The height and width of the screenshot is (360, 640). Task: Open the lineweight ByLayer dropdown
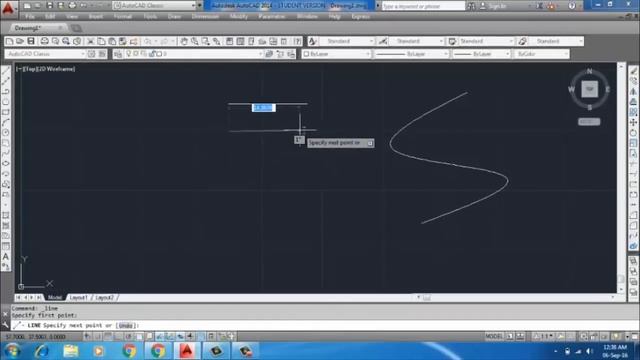coord(482,54)
